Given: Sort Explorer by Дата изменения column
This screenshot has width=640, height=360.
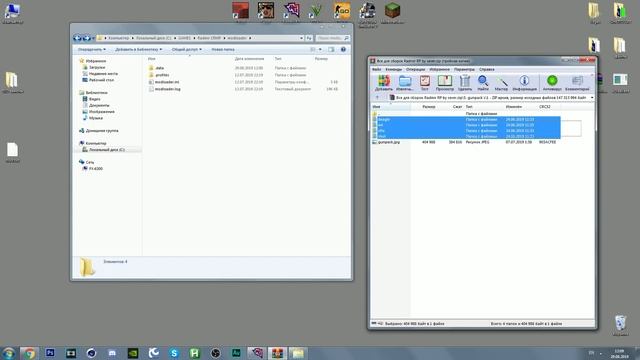Looking at the screenshot, I should pos(249,59).
